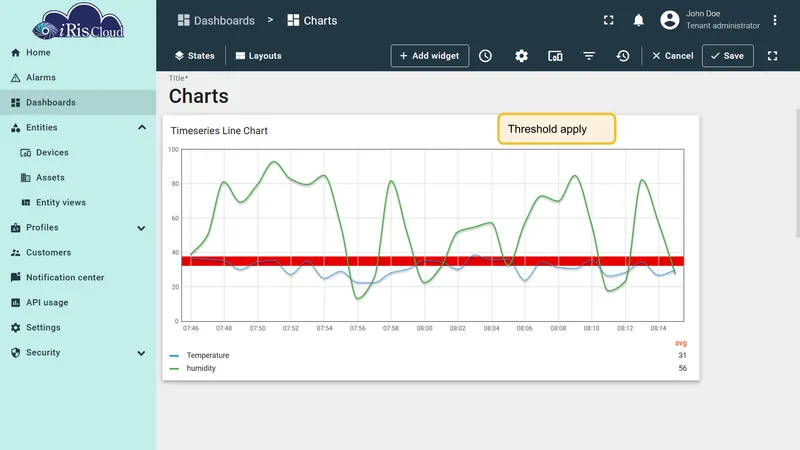Save the dashboard changes
The image size is (800, 450).
pyautogui.click(x=728, y=56)
